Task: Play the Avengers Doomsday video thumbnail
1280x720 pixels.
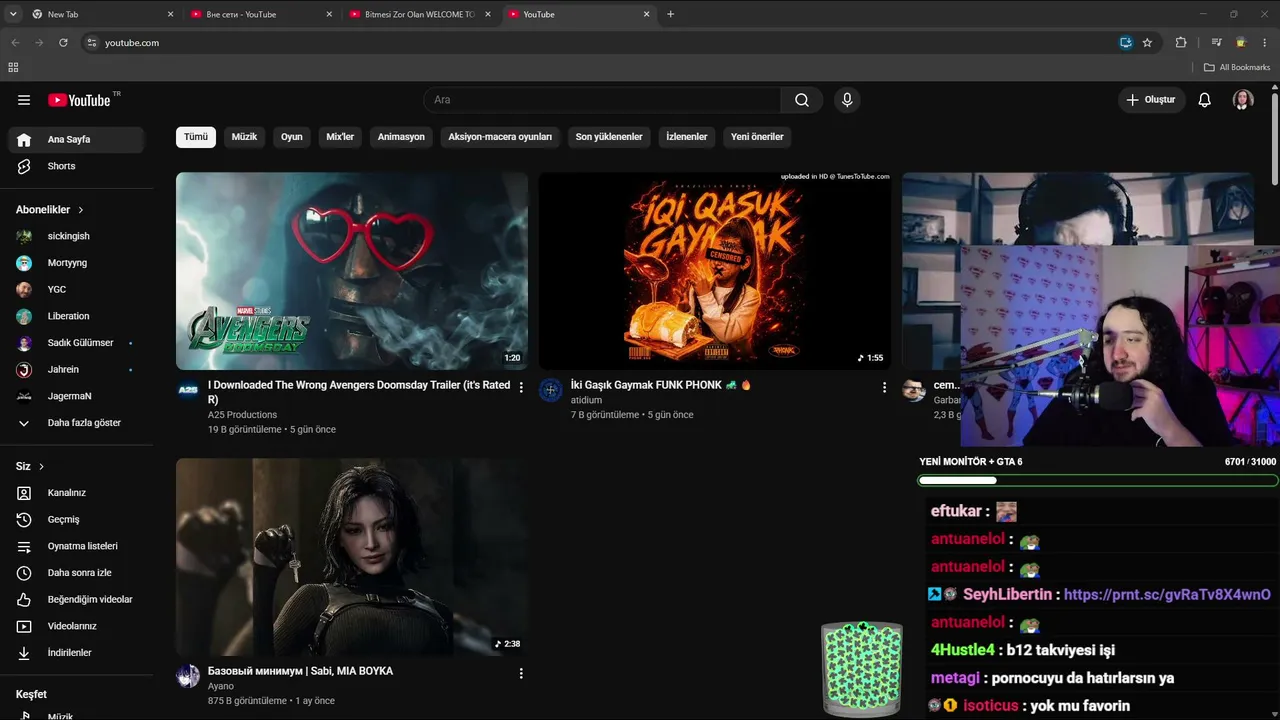Action: (x=352, y=271)
